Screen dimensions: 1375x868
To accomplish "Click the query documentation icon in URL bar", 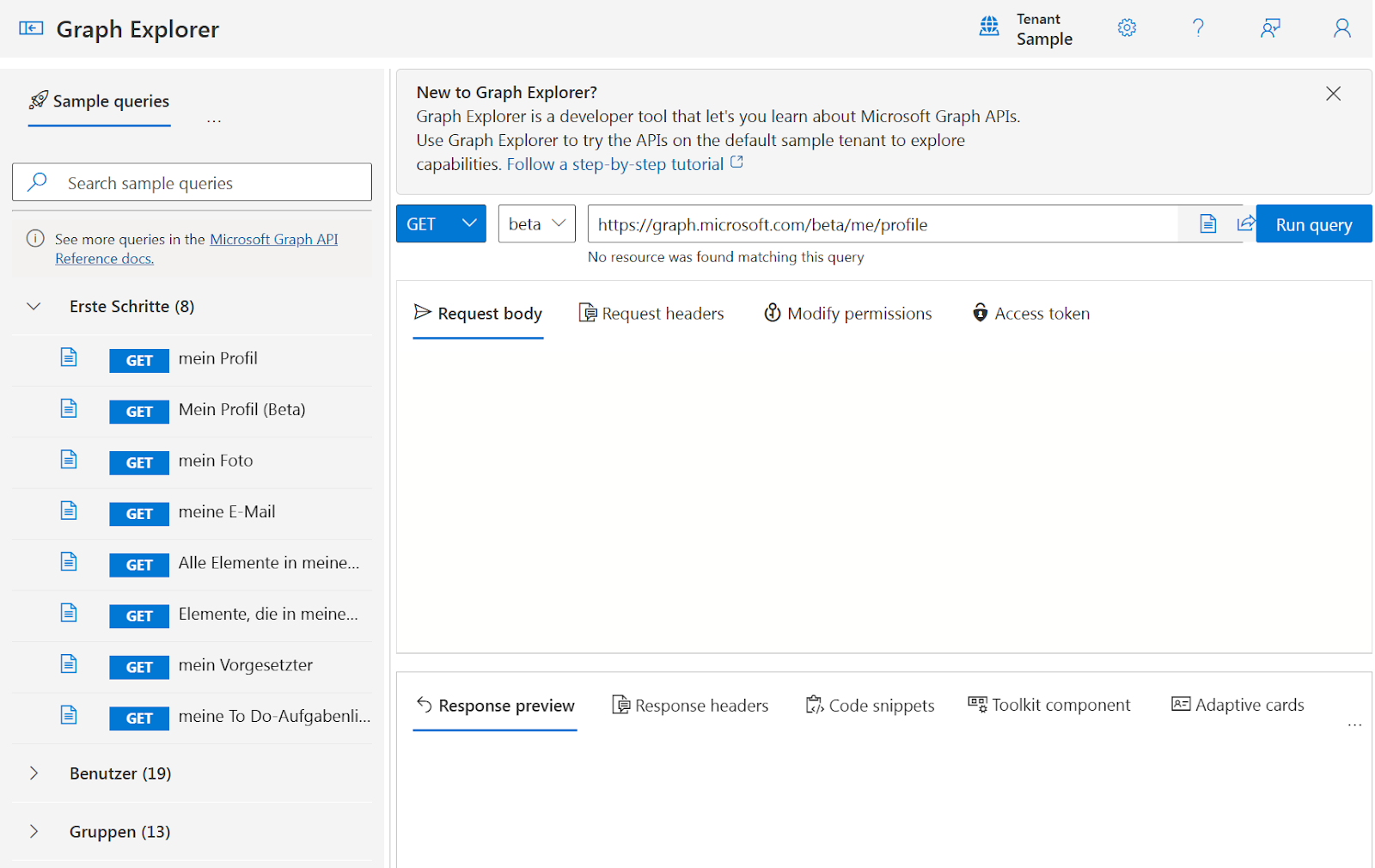I will [1208, 224].
